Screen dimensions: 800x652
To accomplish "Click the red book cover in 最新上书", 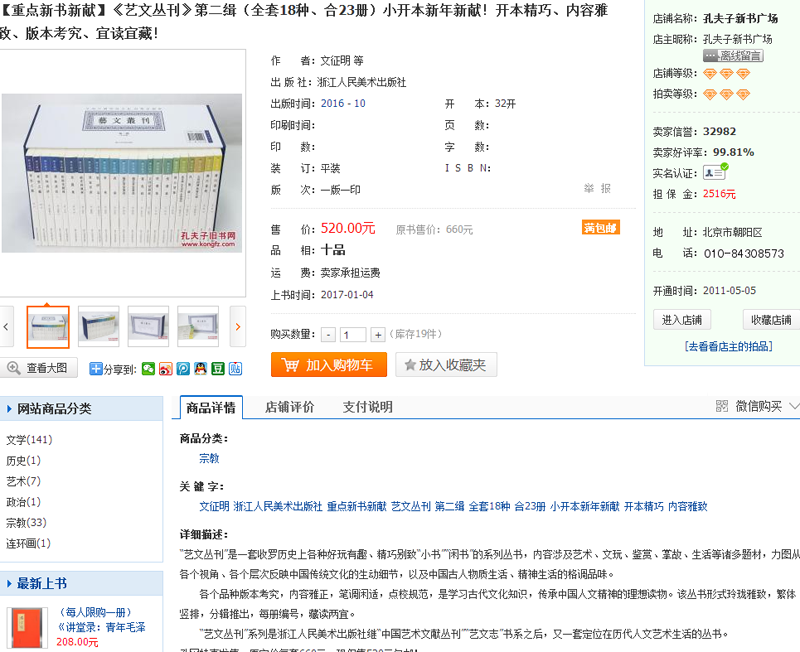I will (27, 628).
